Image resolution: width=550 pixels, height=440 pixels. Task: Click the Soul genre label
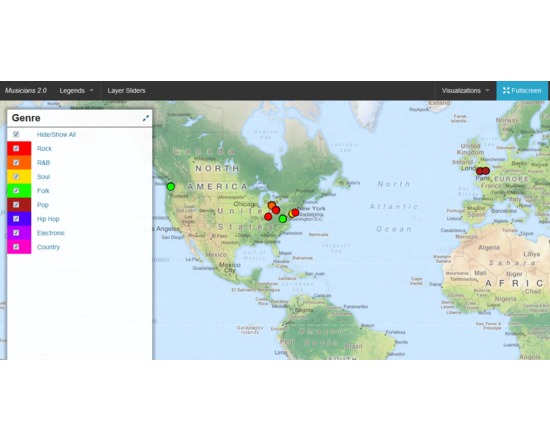(43, 176)
